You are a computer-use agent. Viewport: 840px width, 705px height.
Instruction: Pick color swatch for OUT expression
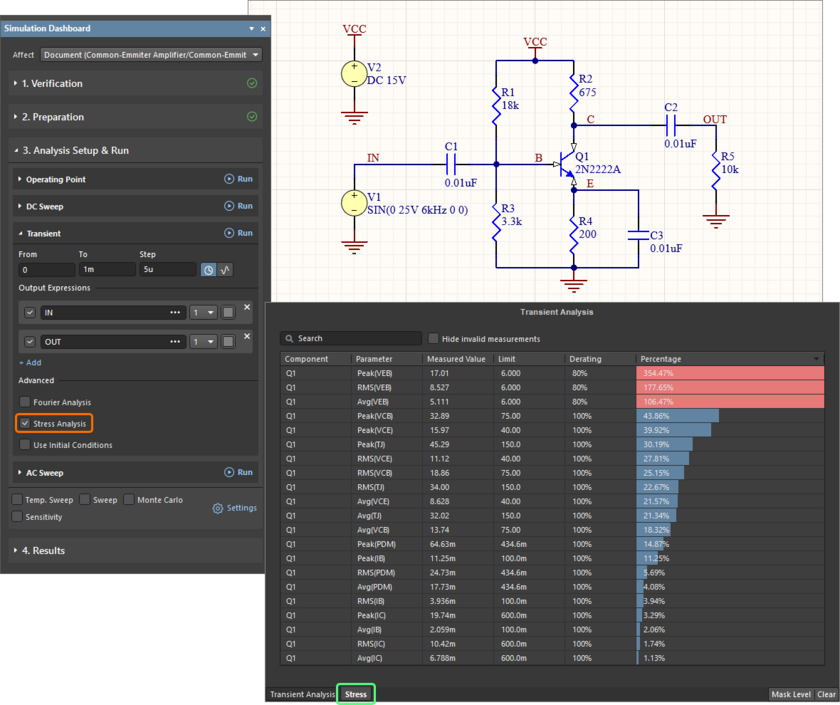coord(228,341)
